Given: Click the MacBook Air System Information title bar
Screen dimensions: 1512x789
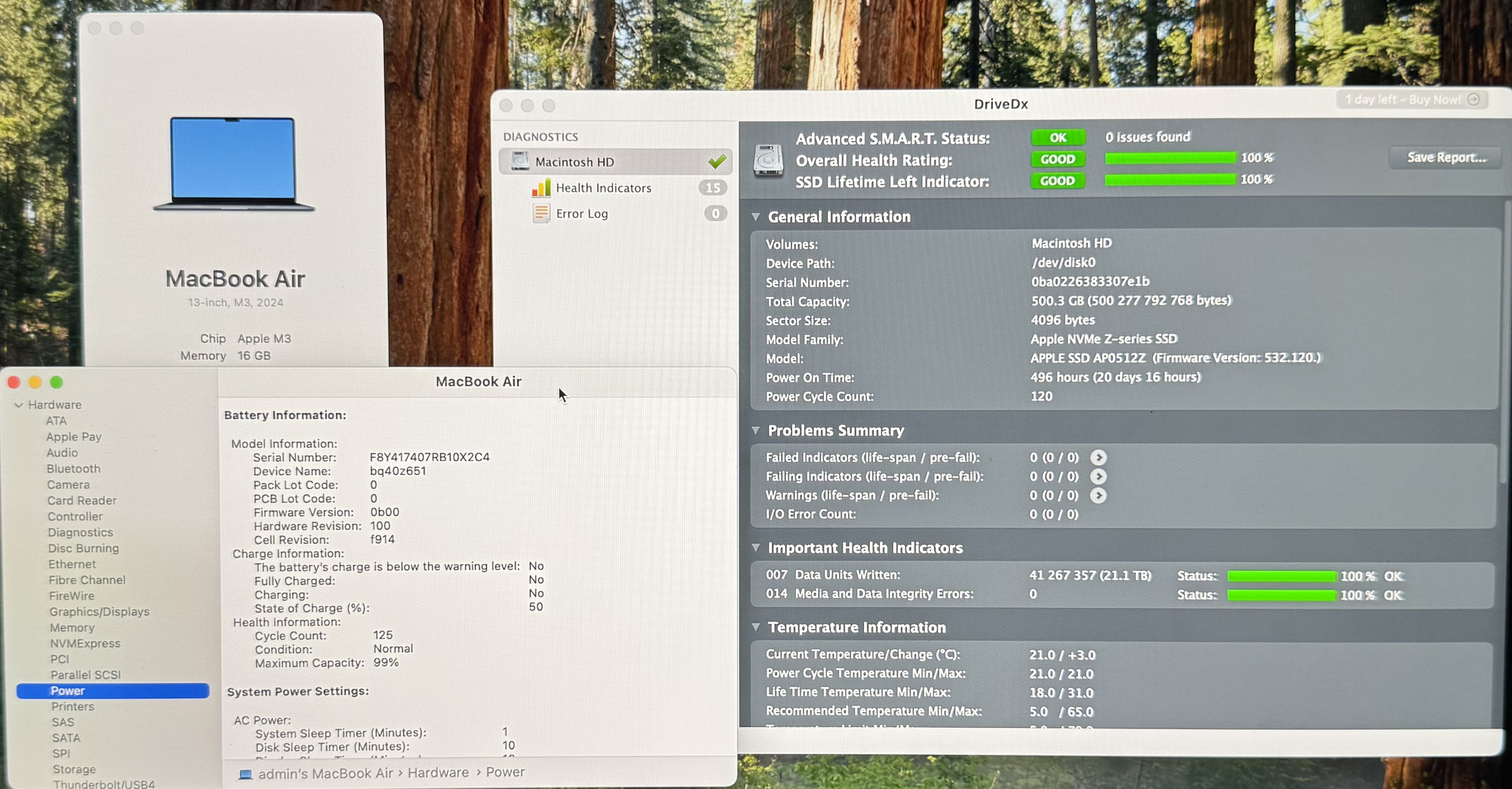Looking at the screenshot, I should (478, 382).
